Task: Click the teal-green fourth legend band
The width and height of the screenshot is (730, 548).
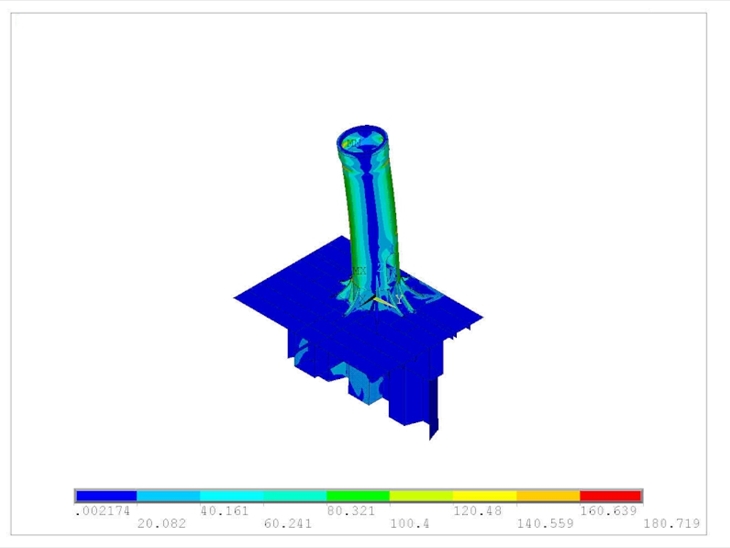Action: click(295, 496)
